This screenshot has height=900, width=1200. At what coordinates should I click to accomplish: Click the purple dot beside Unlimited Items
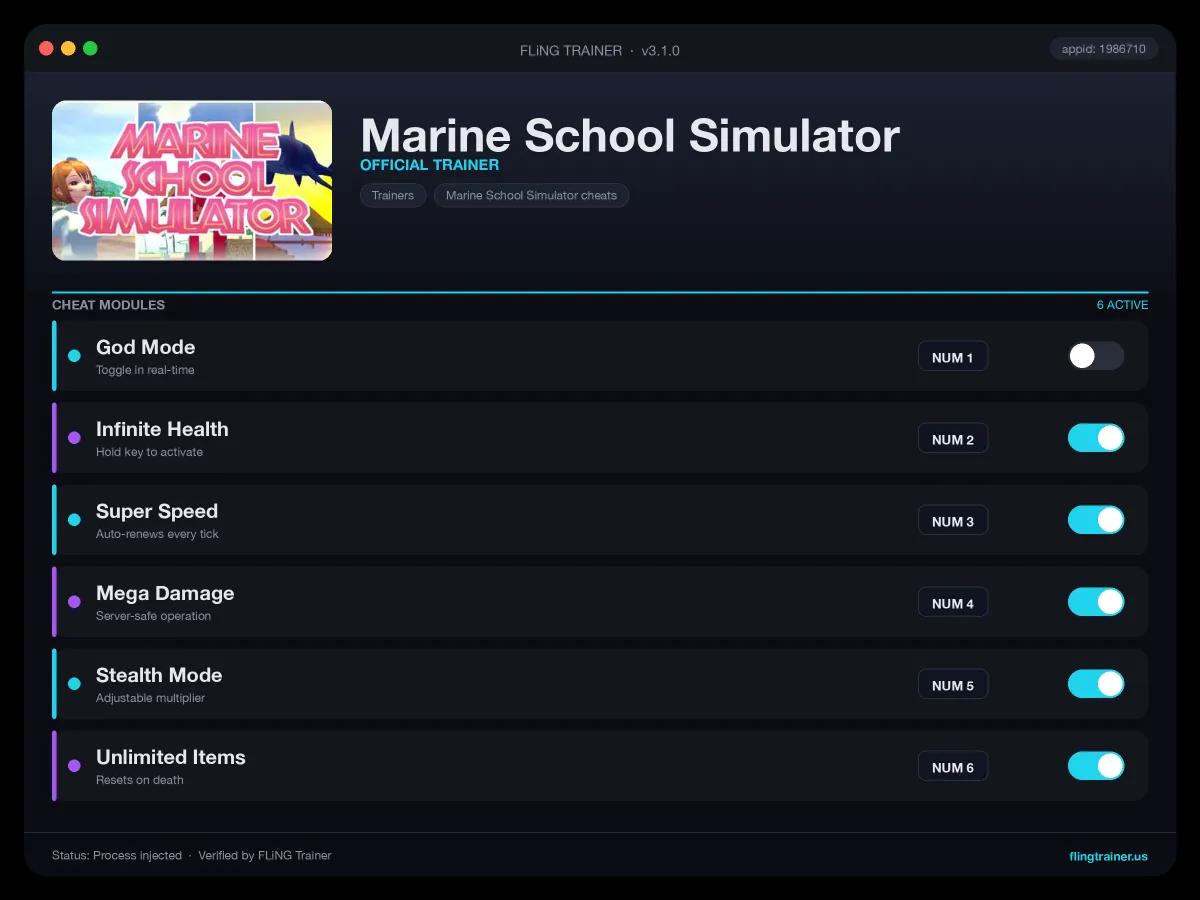74,766
